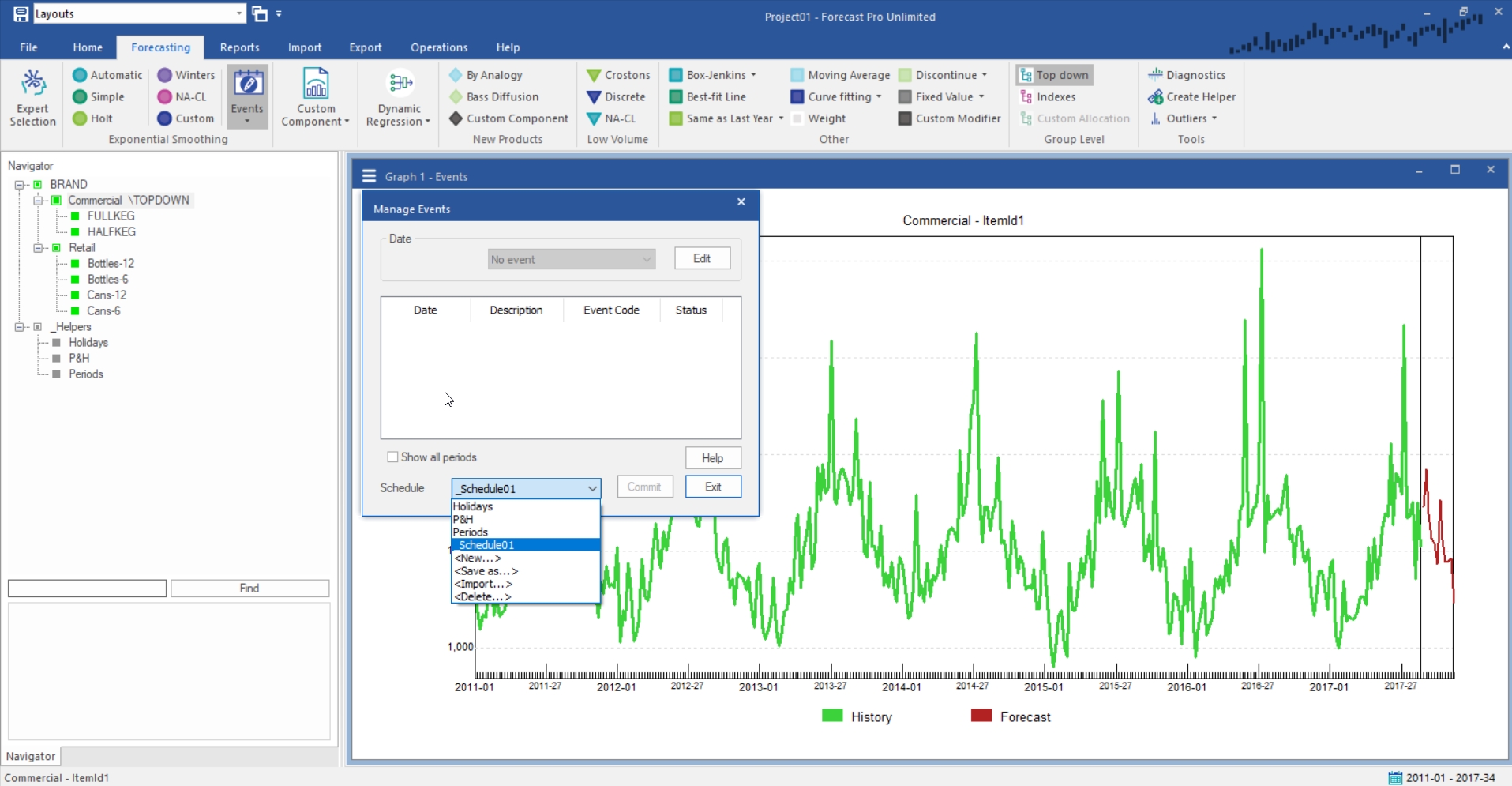Click the Find button in Navigator
The image size is (1512, 786).
pyautogui.click(x=249, y=589)
